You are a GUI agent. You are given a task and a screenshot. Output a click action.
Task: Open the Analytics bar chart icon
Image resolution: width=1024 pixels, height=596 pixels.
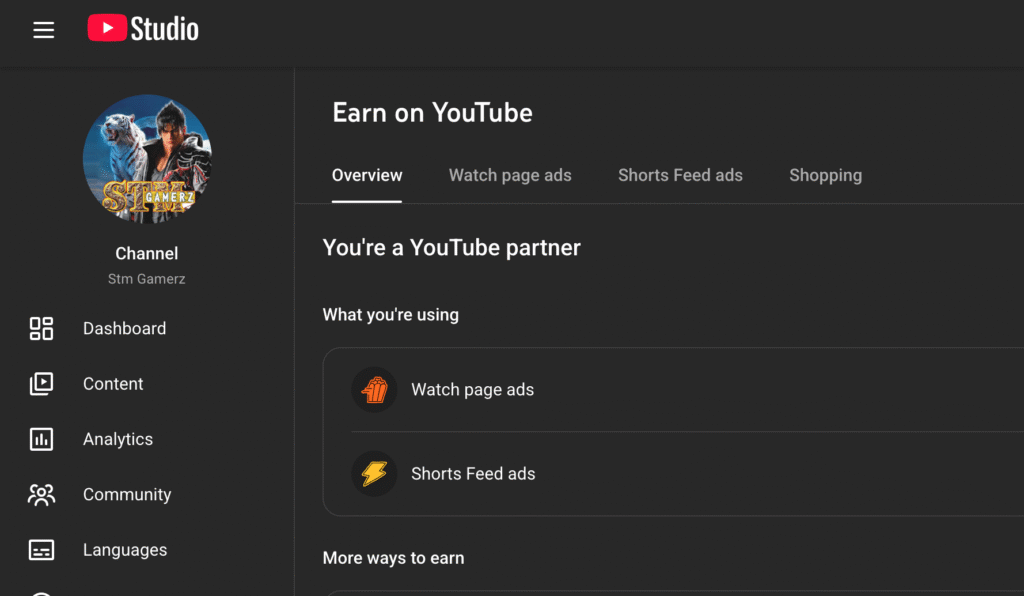click(41, 439)
